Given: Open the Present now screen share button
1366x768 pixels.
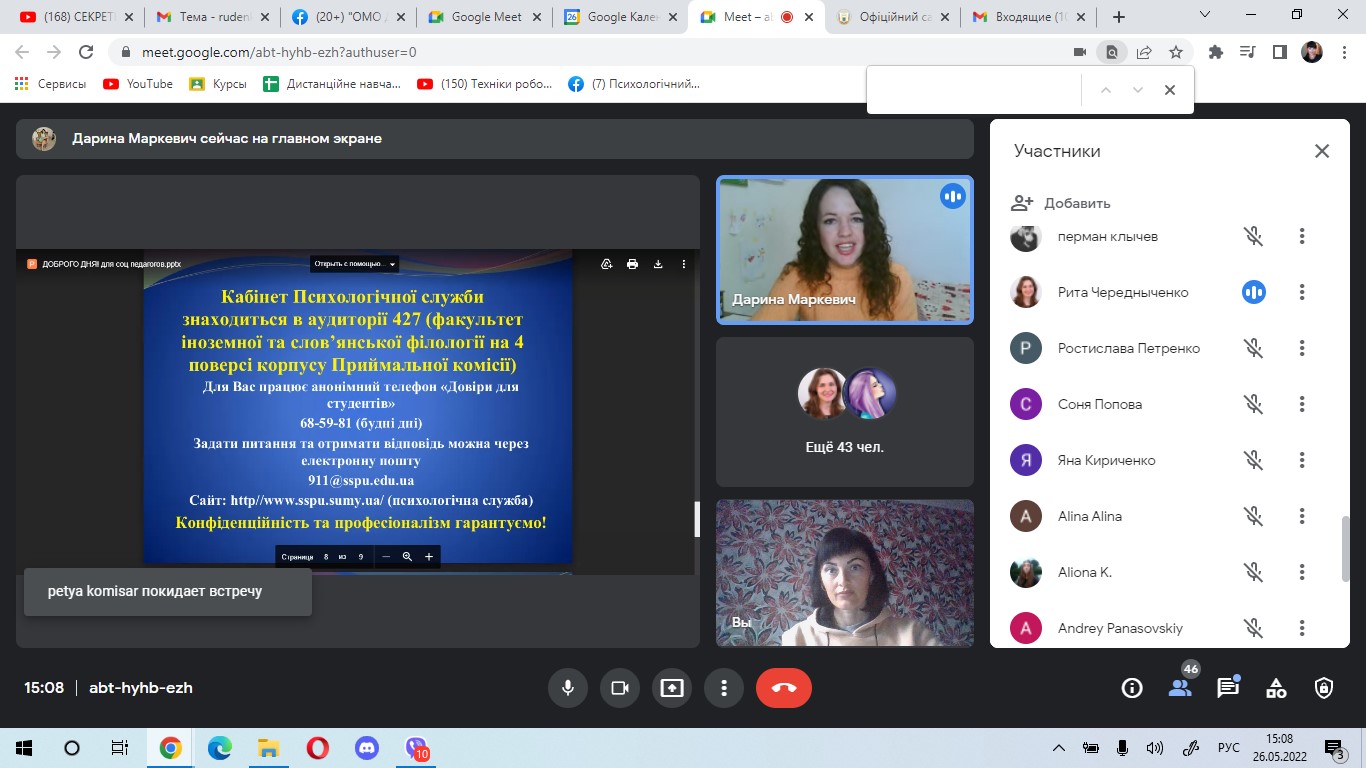Looking at the screenshot, I should (x=672, y=688).
